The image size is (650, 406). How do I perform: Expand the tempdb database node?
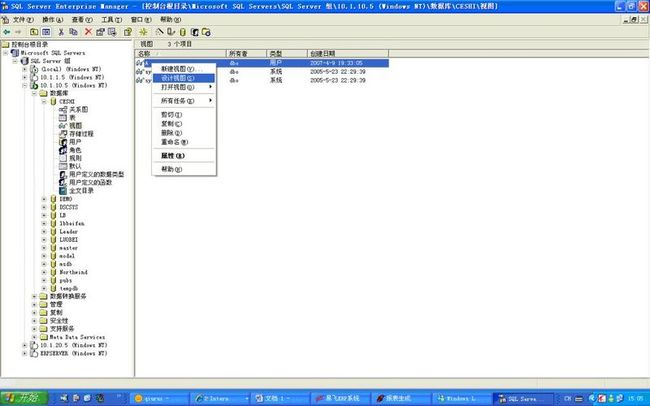44,288
